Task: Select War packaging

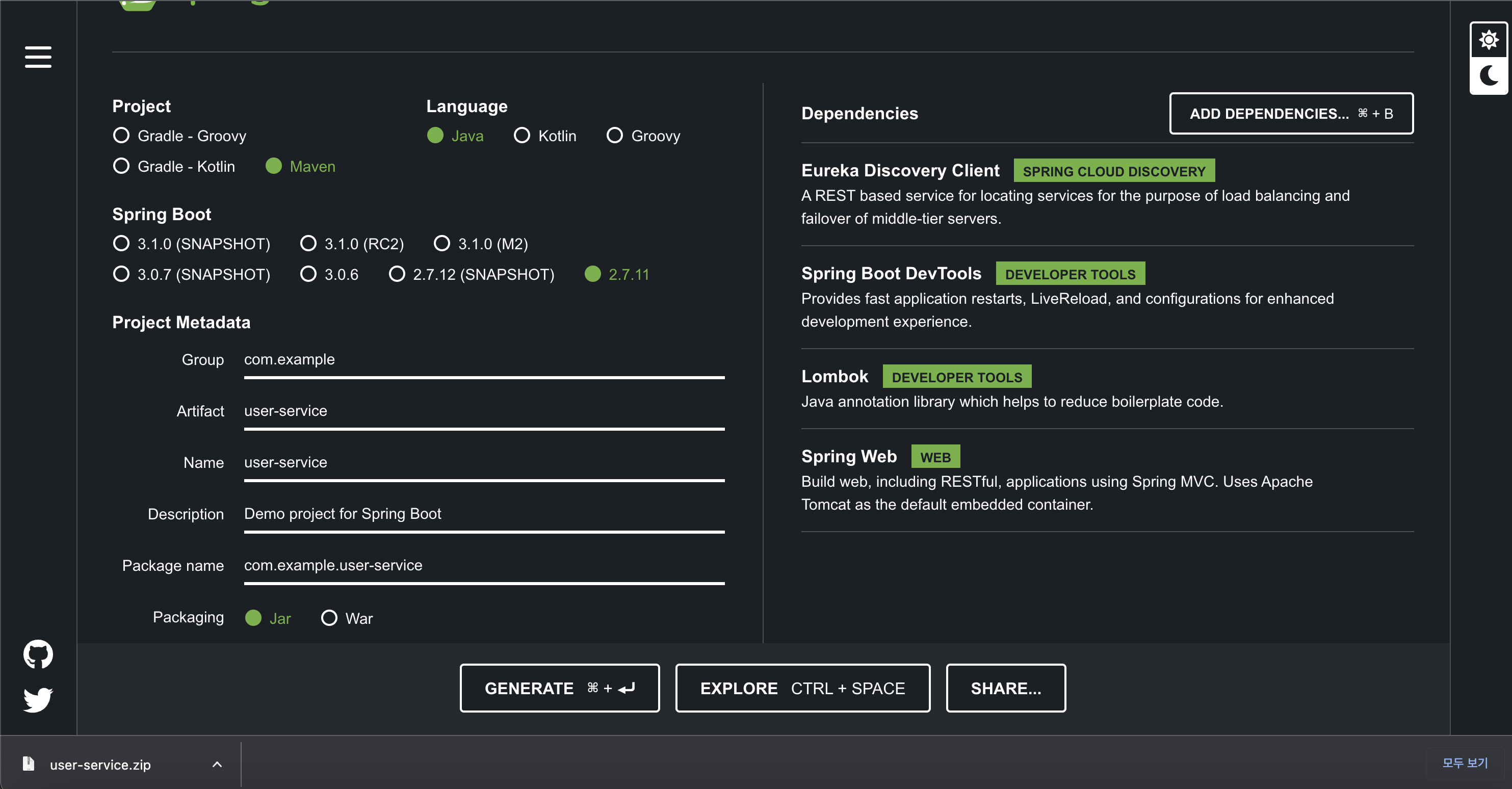Action: (x=347, y=618)
